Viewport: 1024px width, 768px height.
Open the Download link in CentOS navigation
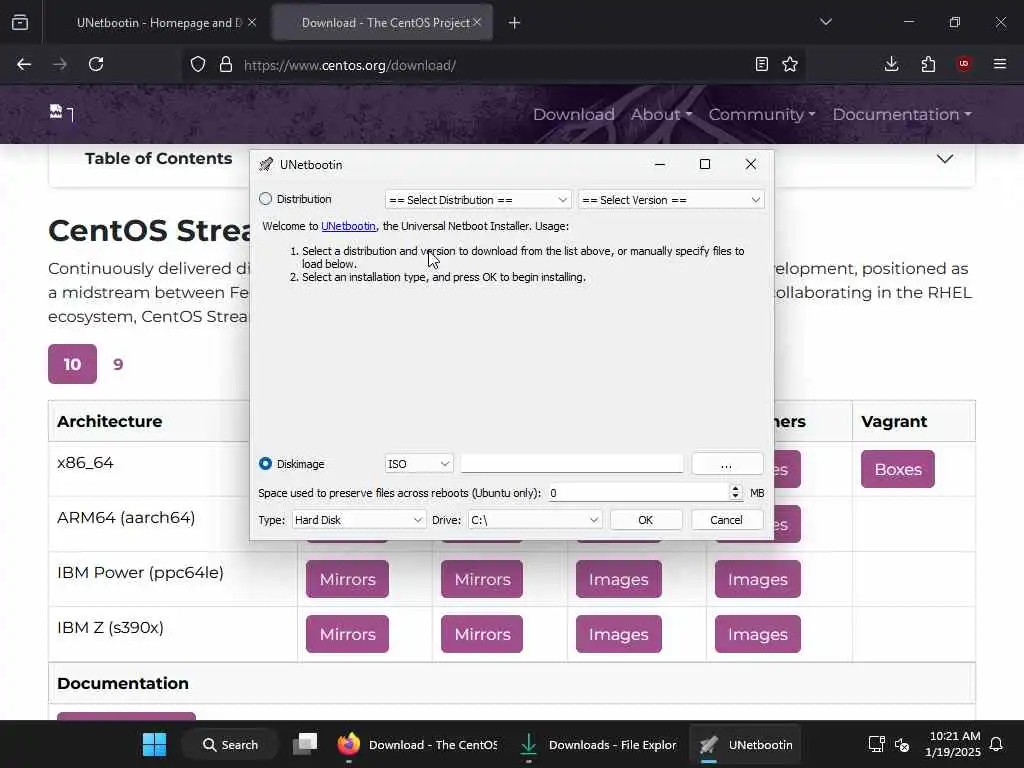tap(573, 114)
